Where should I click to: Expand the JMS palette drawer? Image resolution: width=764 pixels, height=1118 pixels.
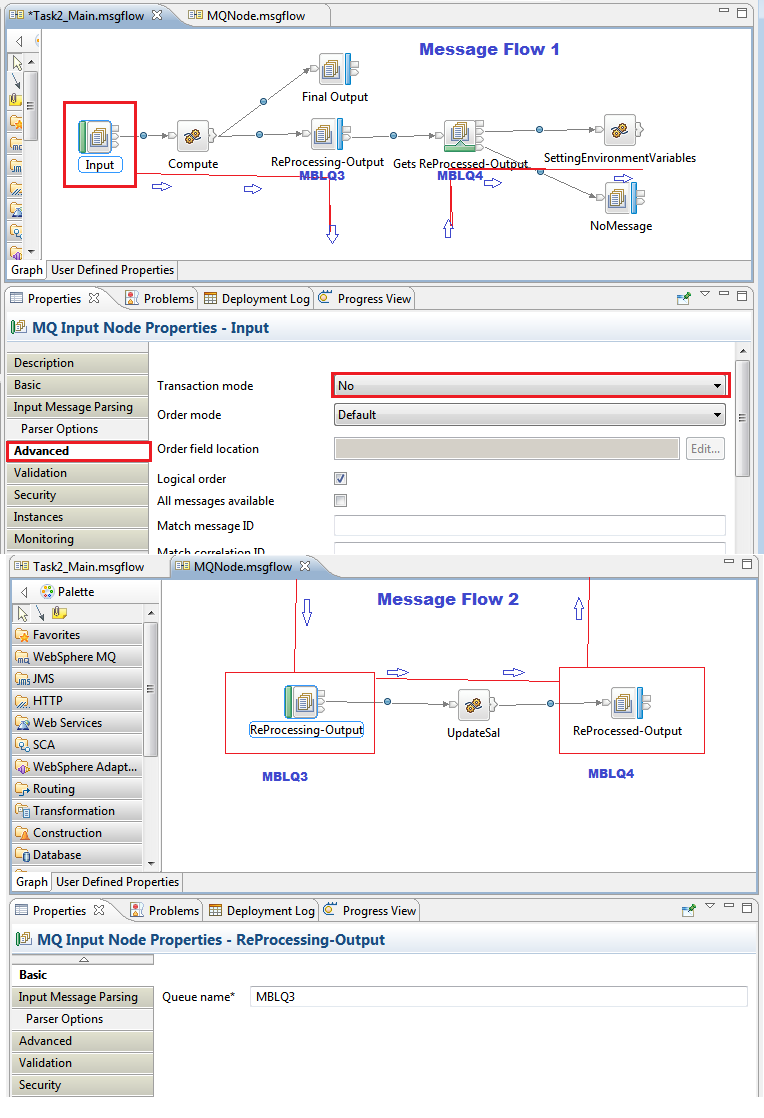click(78, 679)
